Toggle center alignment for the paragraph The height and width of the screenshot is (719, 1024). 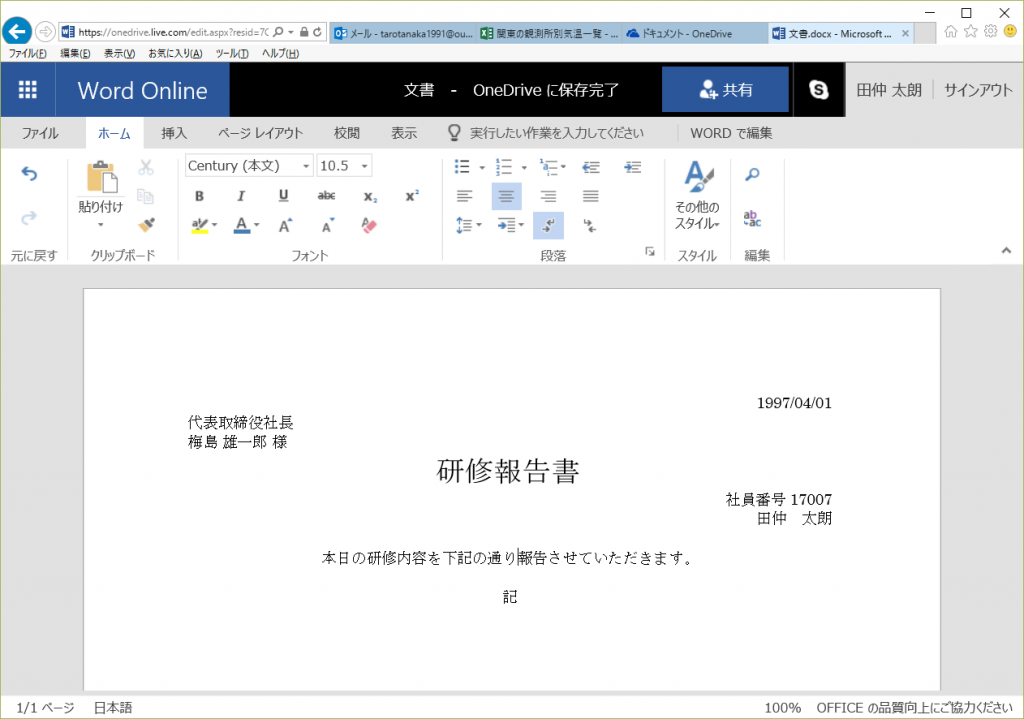point(506,196)
